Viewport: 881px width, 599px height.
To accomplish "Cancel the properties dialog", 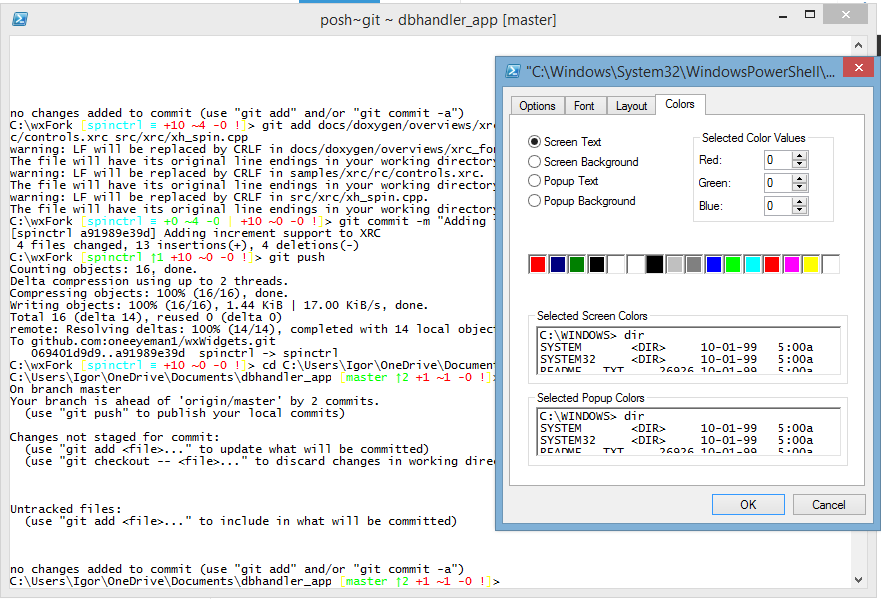I will pos(828,505).
